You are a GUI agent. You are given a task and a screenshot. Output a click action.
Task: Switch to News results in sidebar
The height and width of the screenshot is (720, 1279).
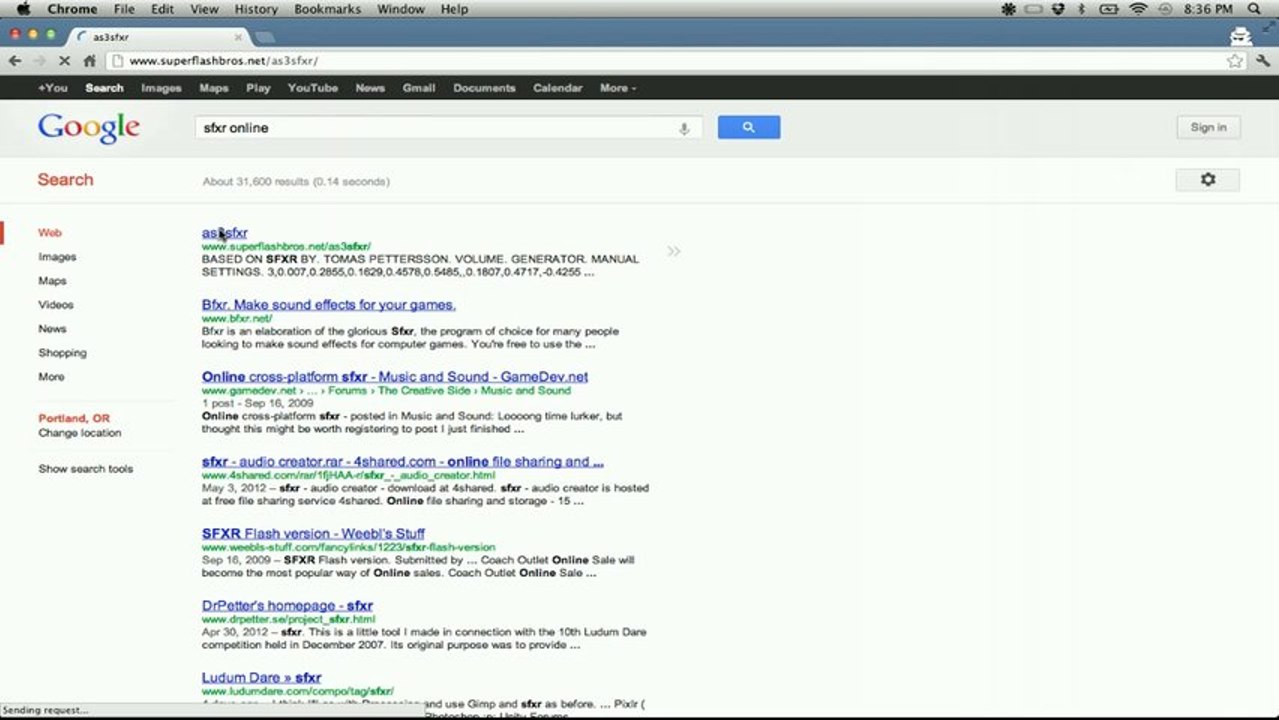point(52,329)
